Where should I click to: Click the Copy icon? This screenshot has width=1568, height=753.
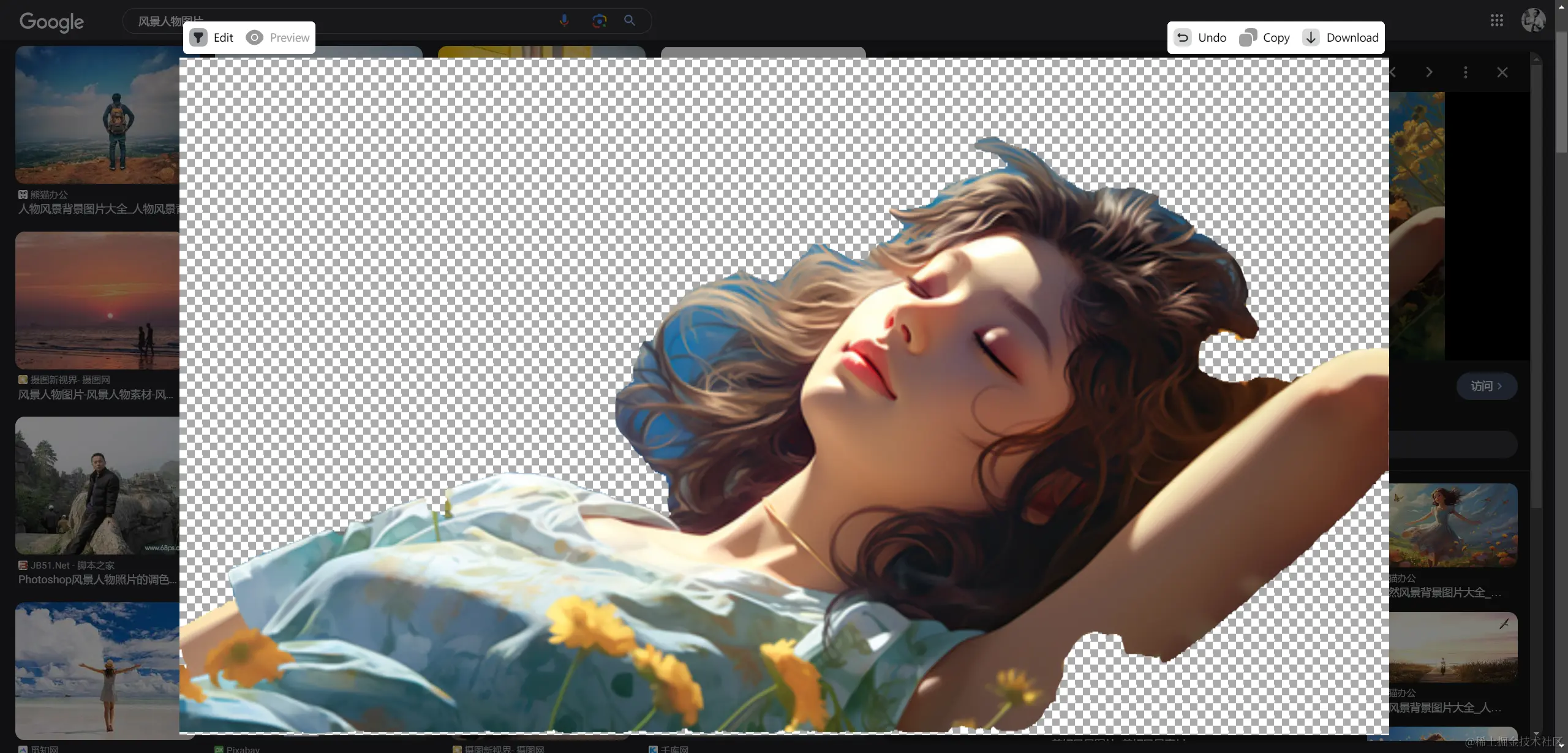(x=1248, y=37)
